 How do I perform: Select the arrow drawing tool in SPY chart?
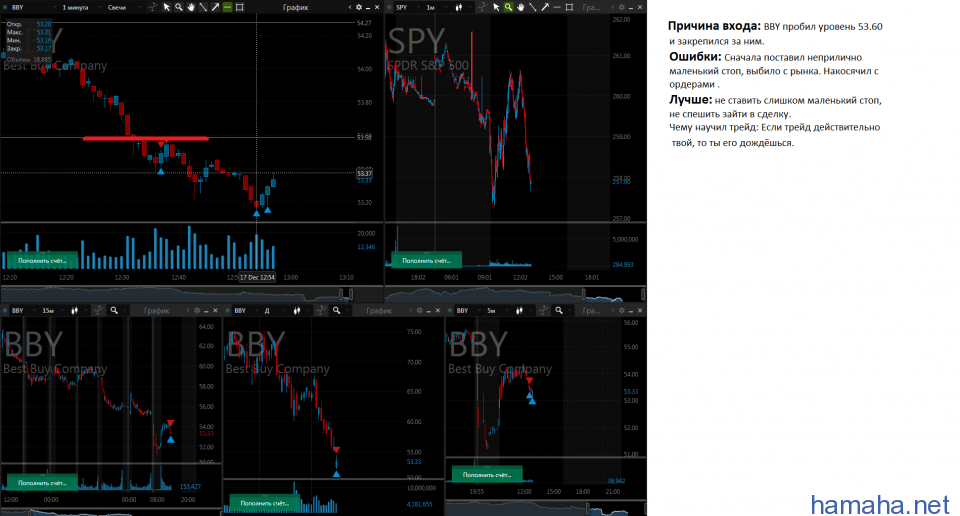(x=545, y=7)
